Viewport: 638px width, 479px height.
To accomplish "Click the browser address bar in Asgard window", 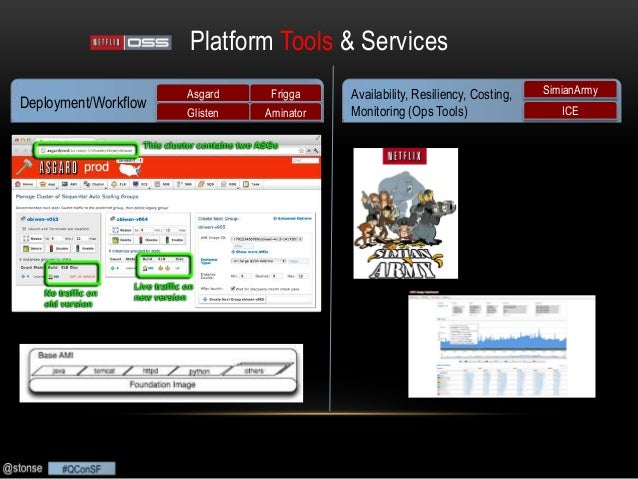I will tap(87, 151).
